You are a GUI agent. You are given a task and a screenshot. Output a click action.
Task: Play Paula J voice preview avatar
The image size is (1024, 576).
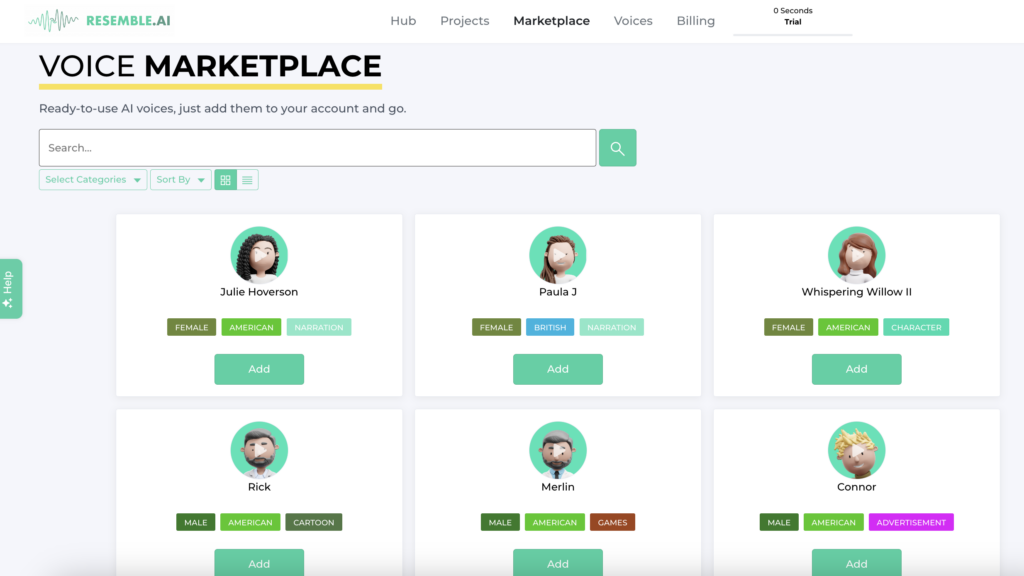(557, 255)
